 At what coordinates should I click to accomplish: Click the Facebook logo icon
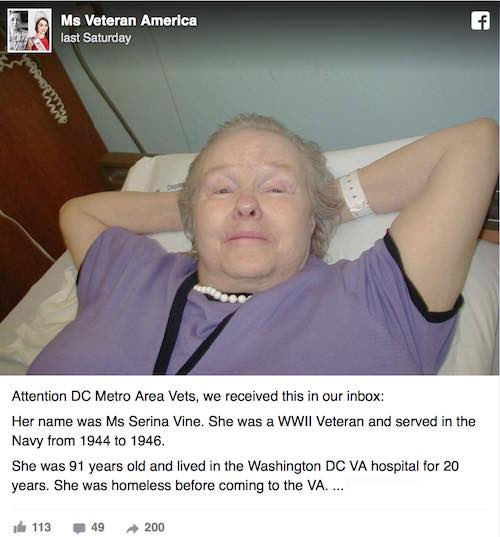pos(480,21)
